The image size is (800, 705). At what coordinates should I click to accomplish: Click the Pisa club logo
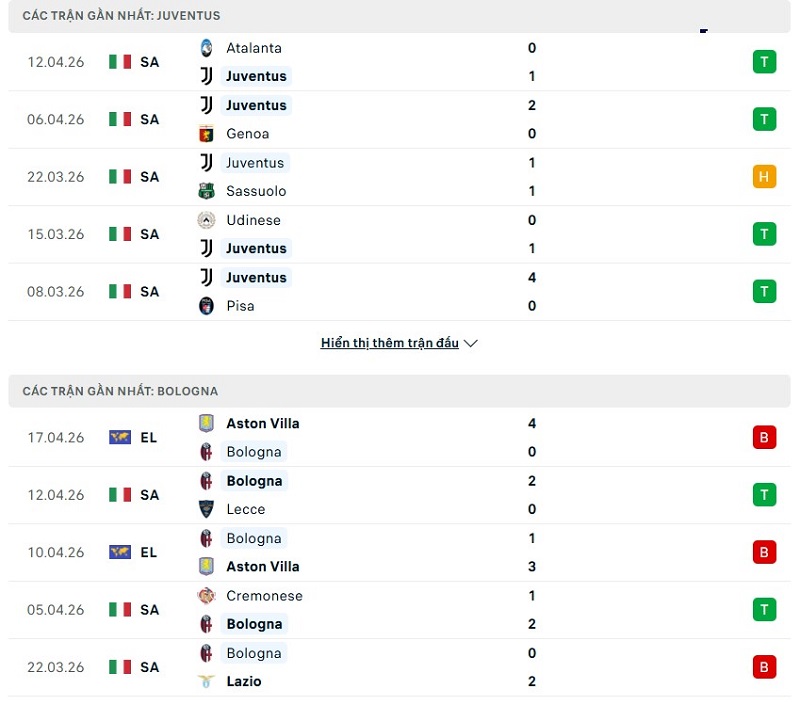click(207, 306)
